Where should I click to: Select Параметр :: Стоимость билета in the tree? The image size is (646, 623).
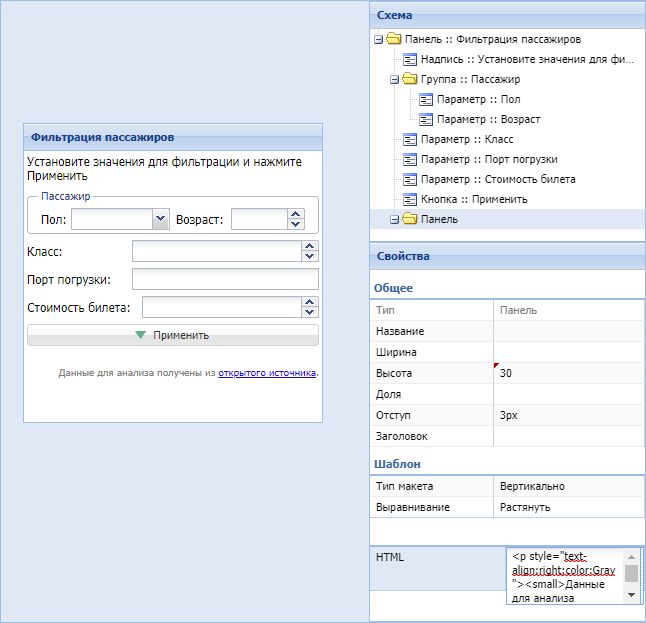click(x=497, y=180)
